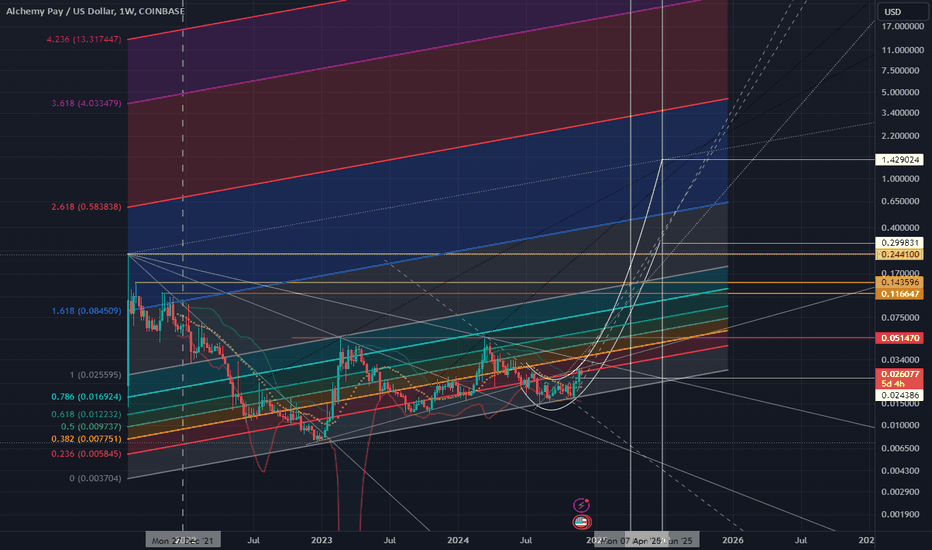932x550 pixels.
Task: Click the 0.400000 price axis value
Action: click(902, 228)
